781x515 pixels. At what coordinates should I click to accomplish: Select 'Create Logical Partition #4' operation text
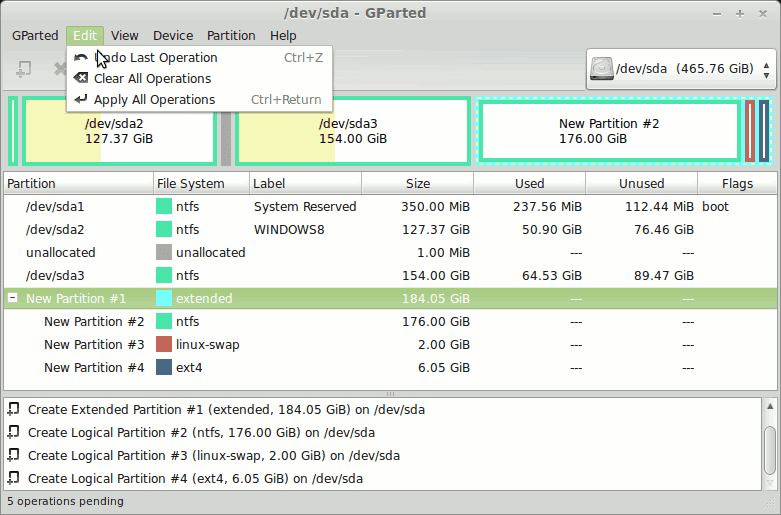point(195,478)
